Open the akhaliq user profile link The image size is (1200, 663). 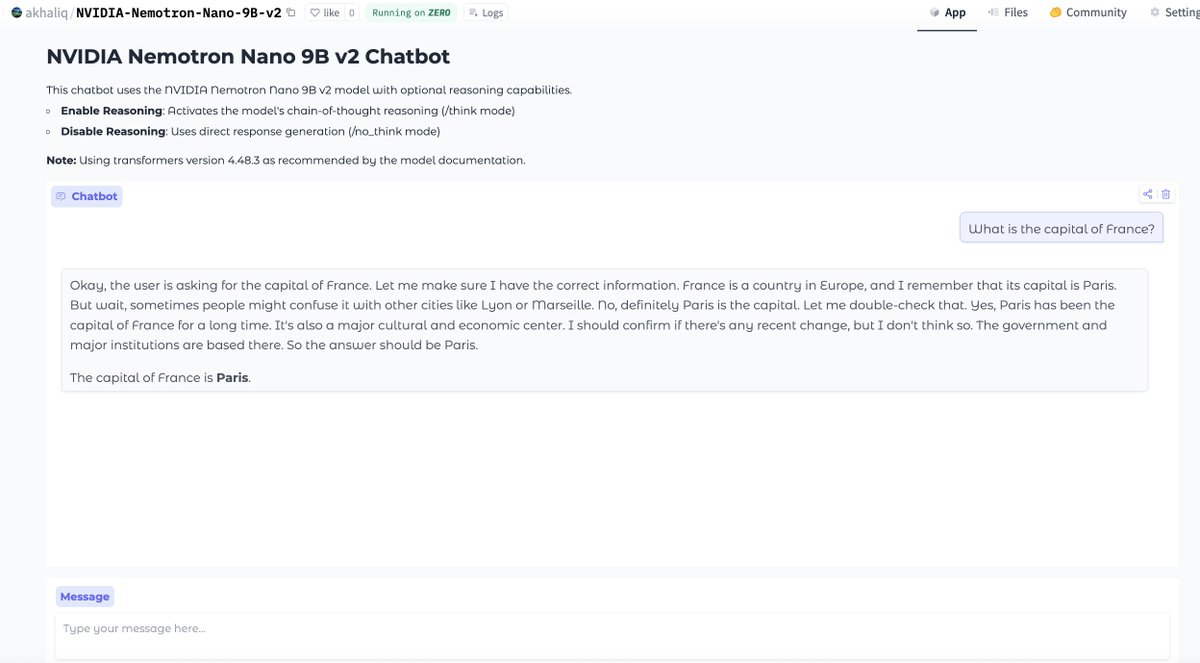tap(45, 13)
